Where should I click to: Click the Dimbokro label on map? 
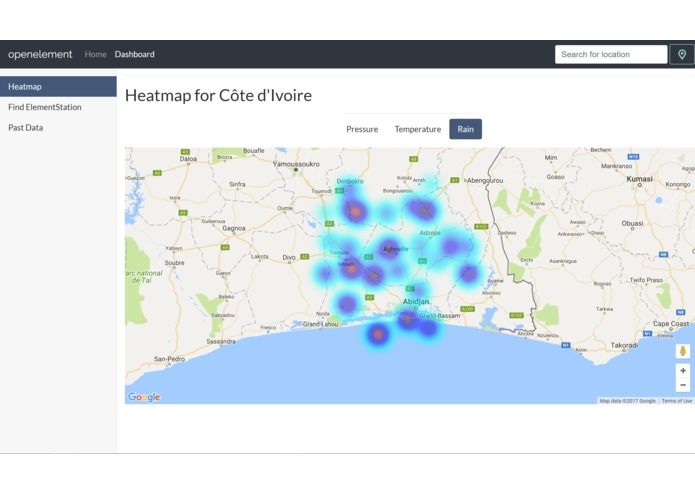pyautogui.click(x=350, y=181)
